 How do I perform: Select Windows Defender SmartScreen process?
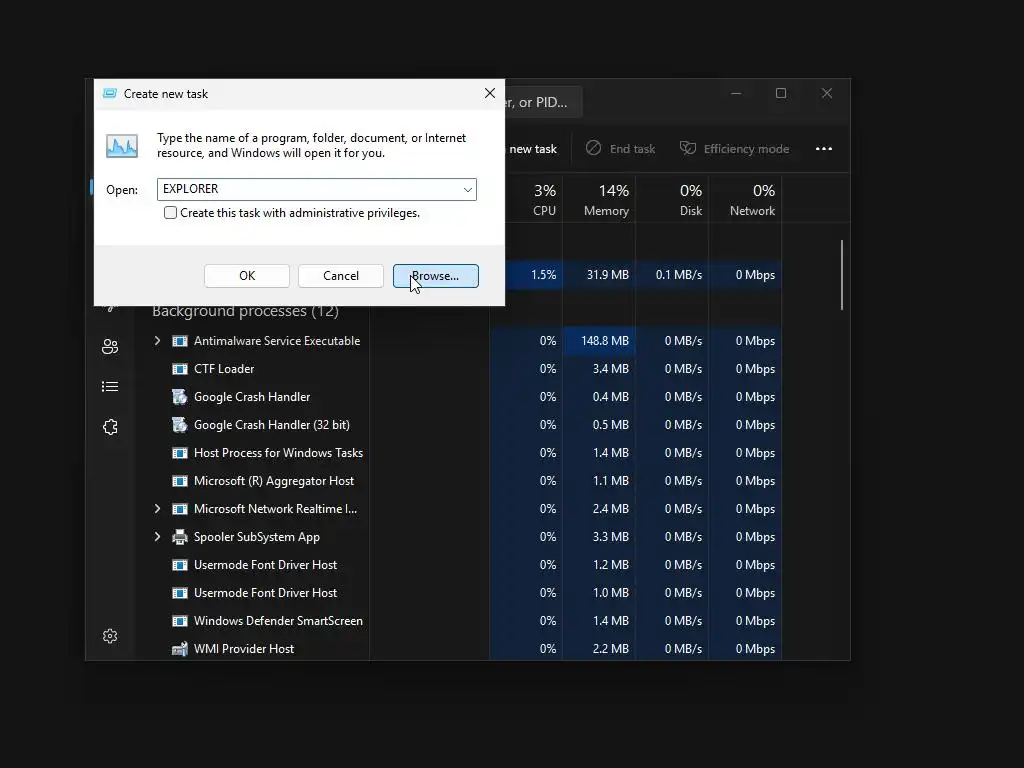[278, 621]
